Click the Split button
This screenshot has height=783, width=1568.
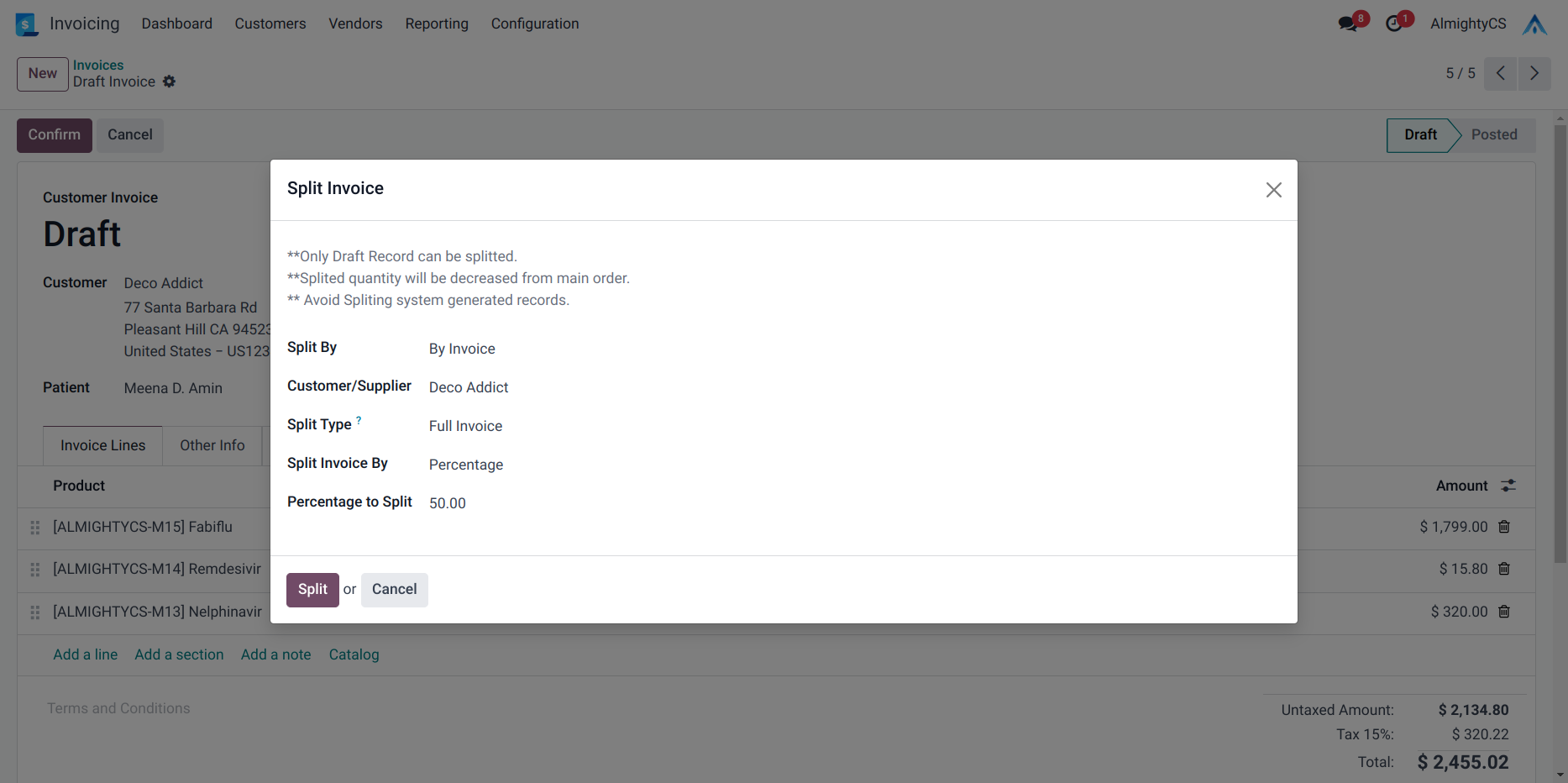tap(312, 590)
